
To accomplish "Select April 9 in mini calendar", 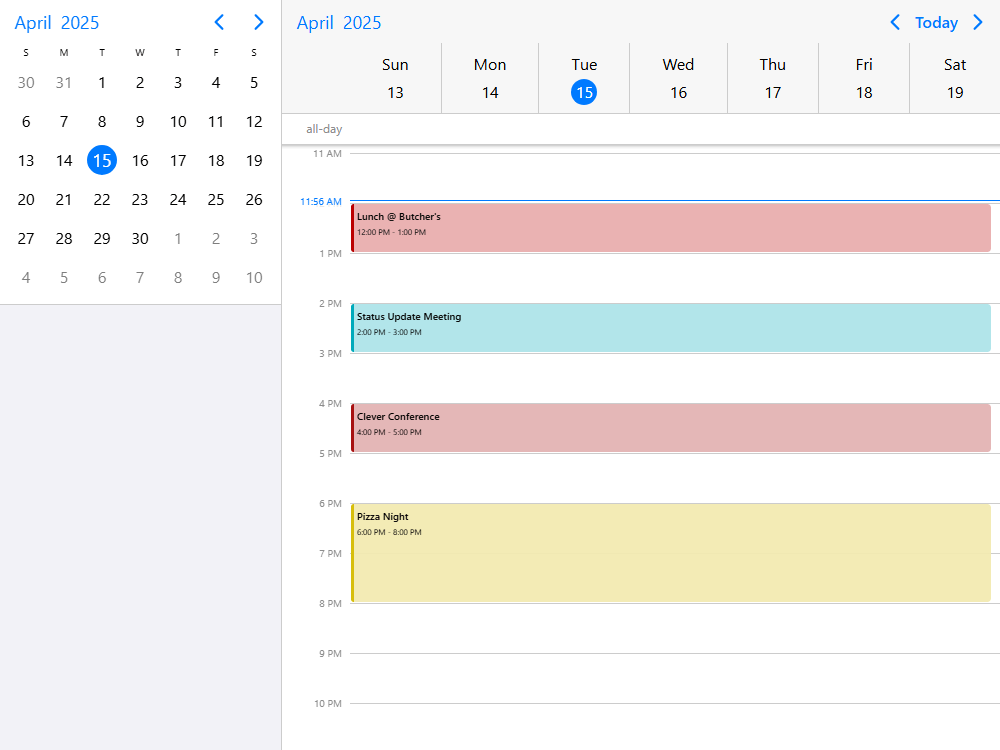I will point(140,121).
